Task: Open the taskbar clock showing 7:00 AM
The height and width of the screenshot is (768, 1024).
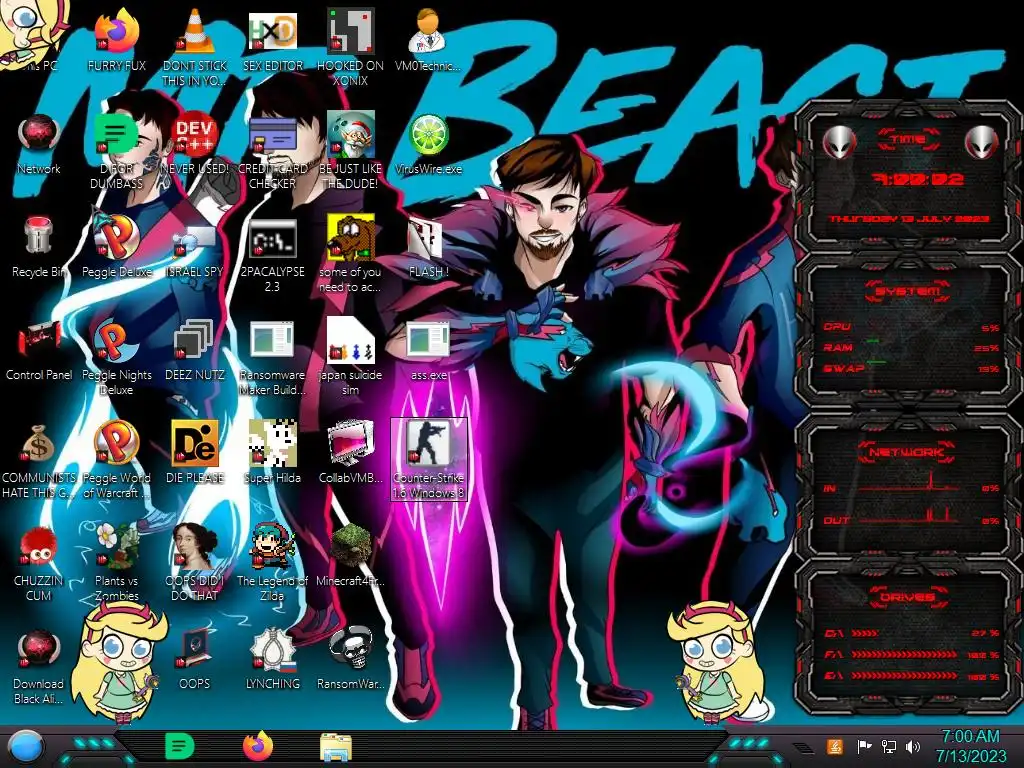Action: (970, 746)
